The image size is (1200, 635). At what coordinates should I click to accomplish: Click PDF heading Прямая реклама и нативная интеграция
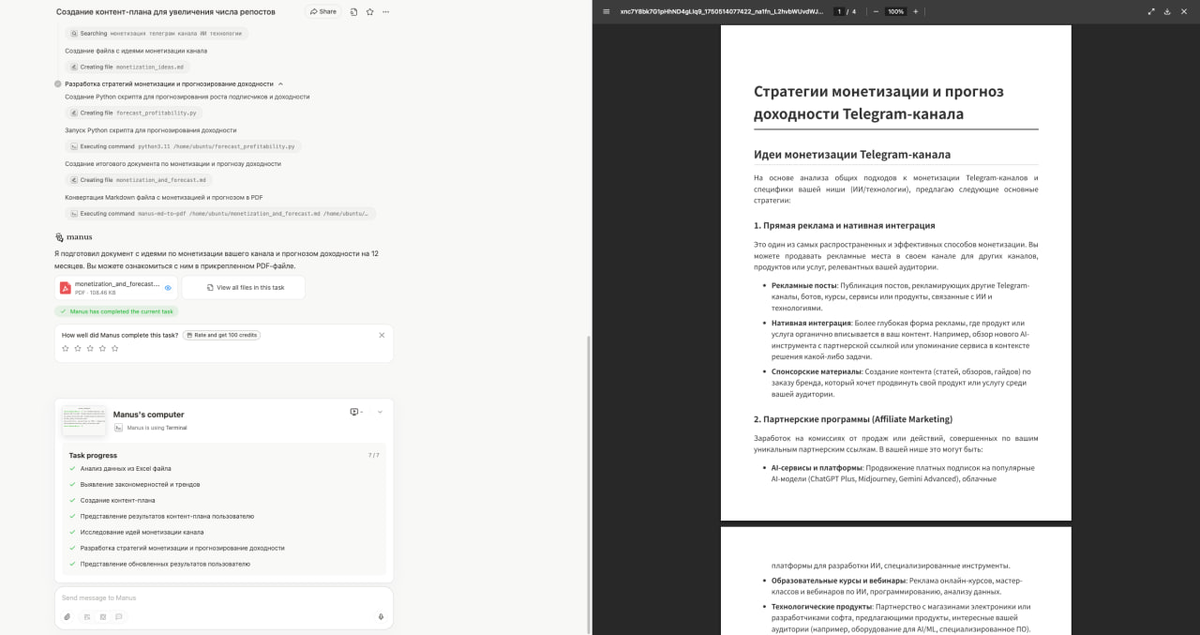[844, 226]
